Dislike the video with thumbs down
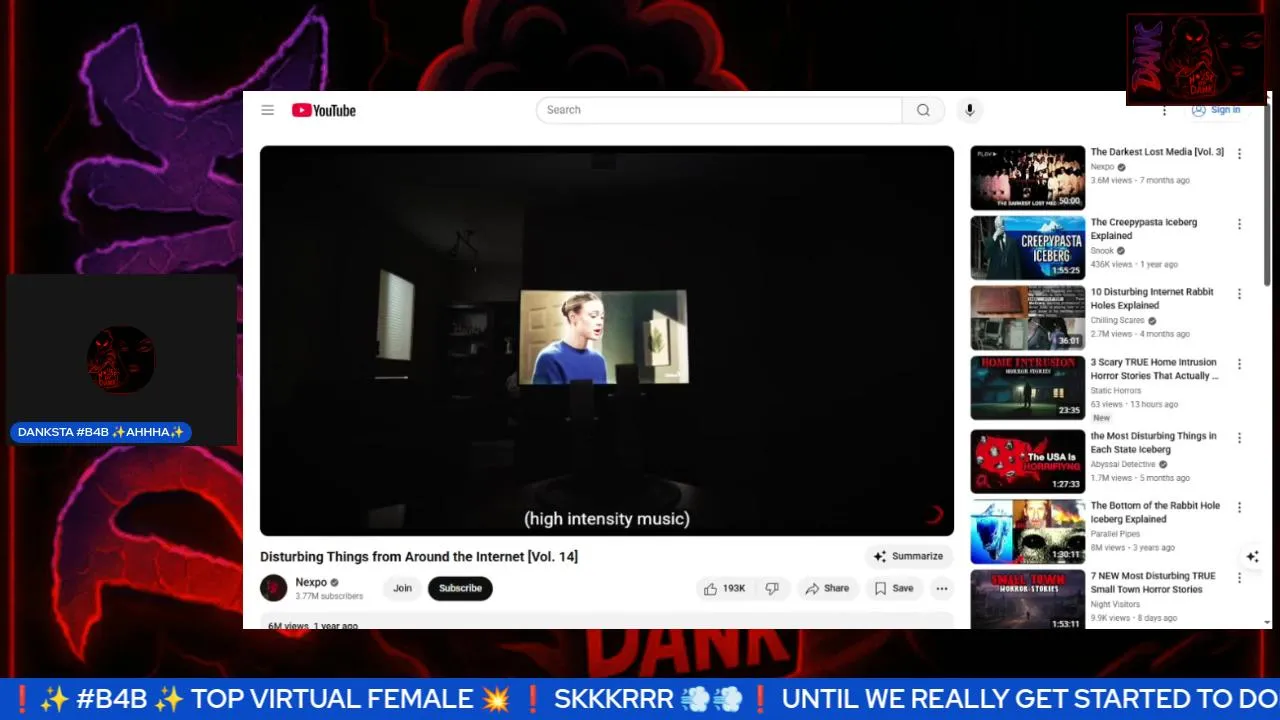This screenshot has height=720, width=1280. tap(772, 588)
